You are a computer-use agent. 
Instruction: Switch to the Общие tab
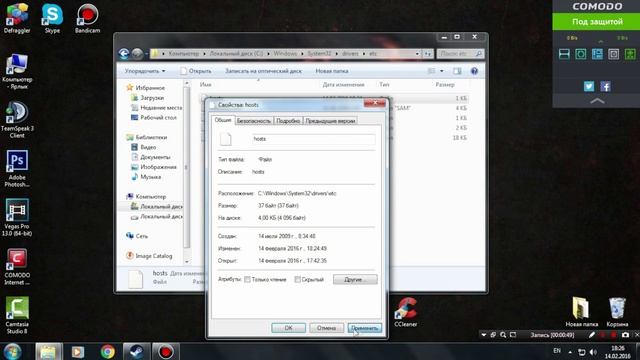pyautogui.click(x=223, y=120)
